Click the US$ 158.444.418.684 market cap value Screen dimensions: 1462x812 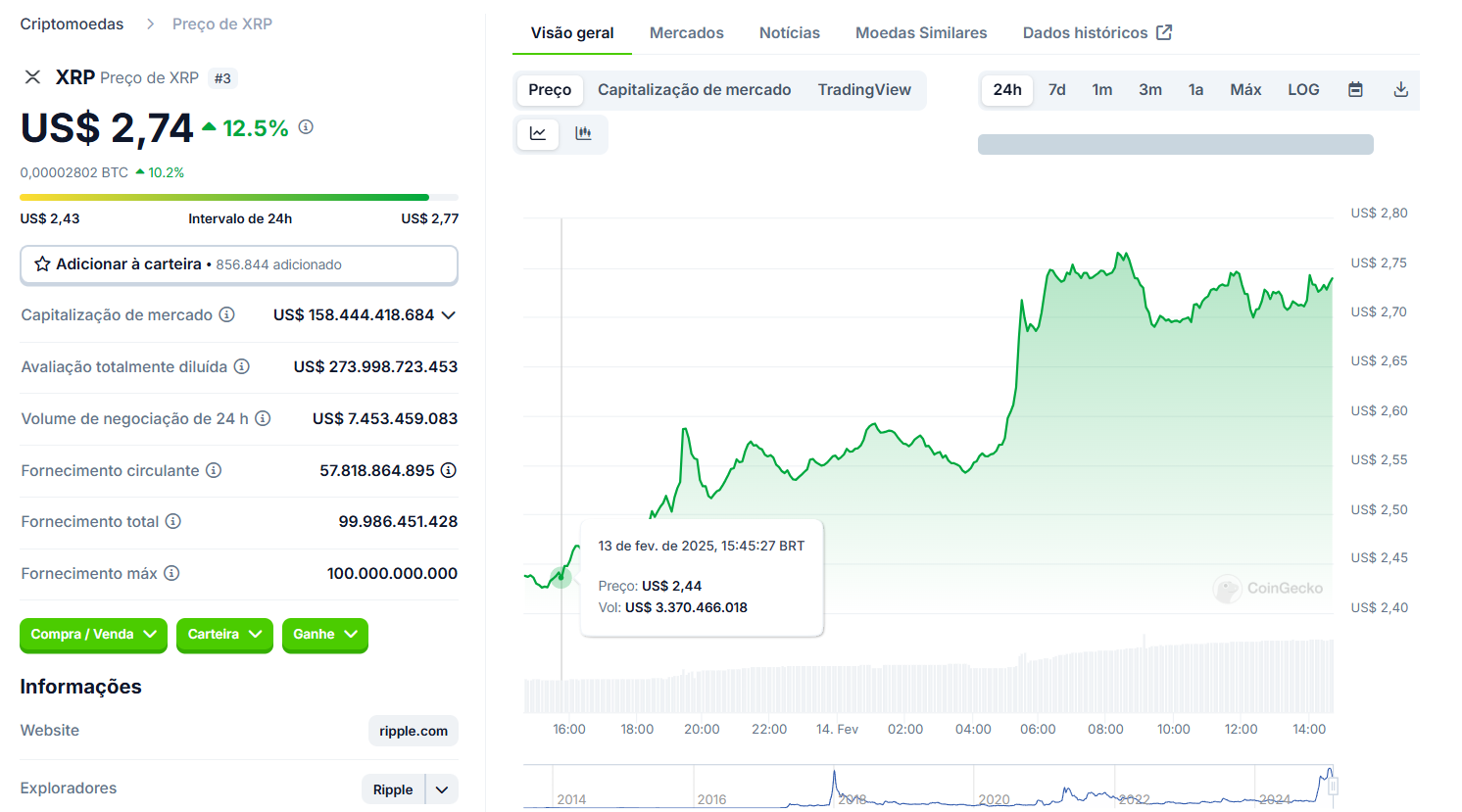(354, 314)
